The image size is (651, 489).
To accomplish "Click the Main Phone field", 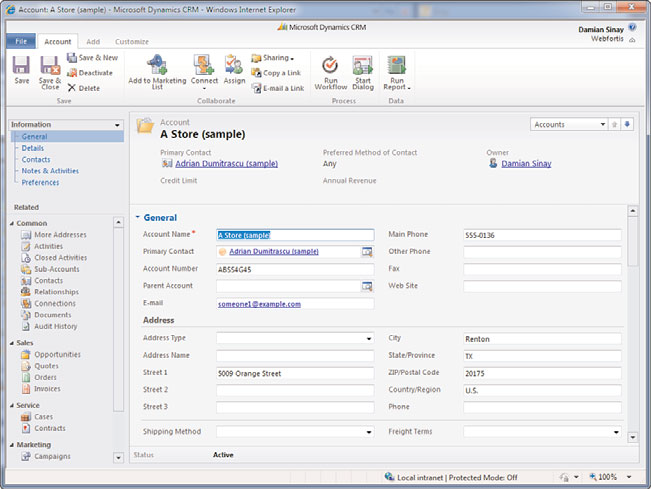I will [x=542, y=235].
